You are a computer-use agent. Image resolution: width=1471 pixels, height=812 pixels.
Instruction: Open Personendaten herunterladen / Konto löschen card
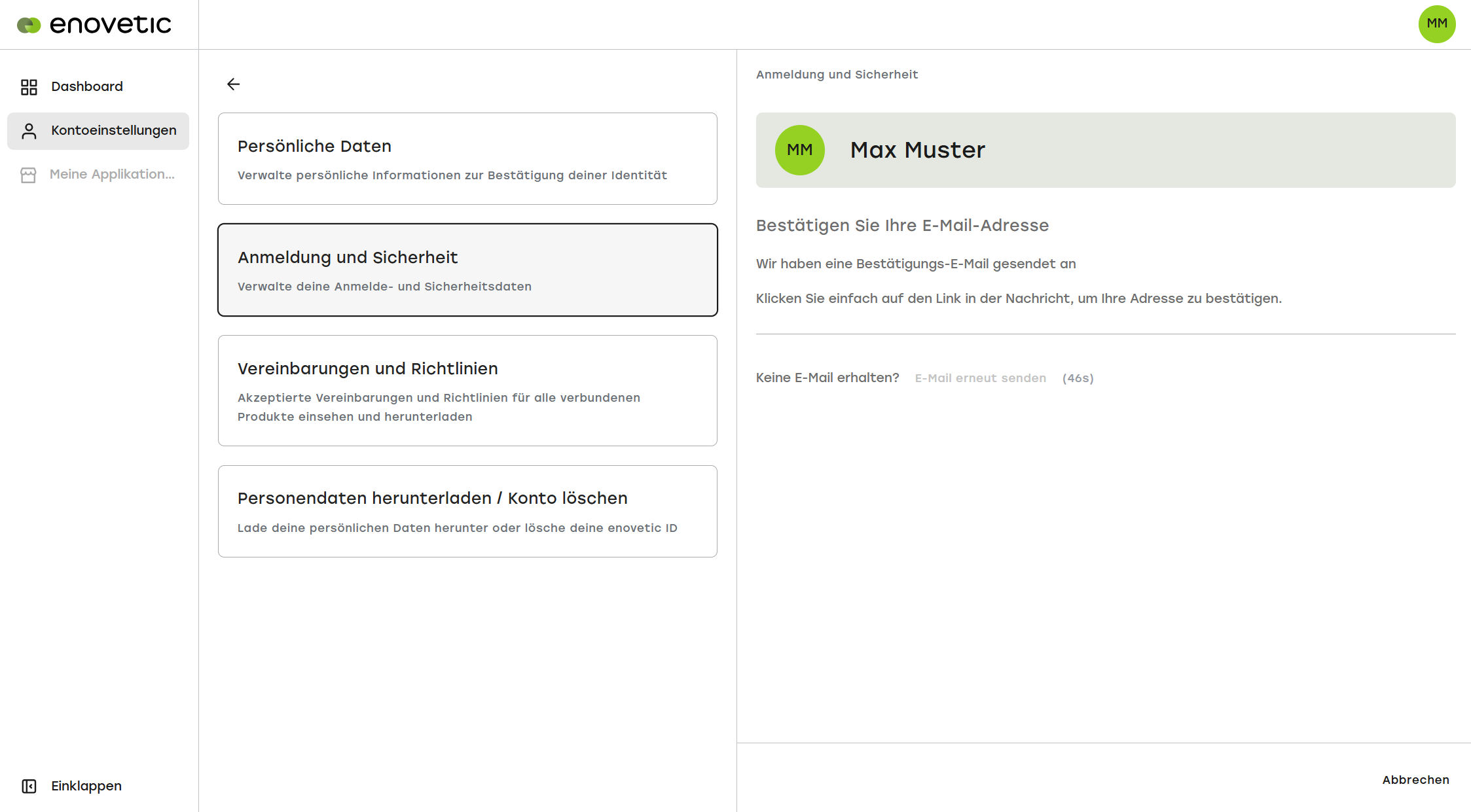click(467, 511)
